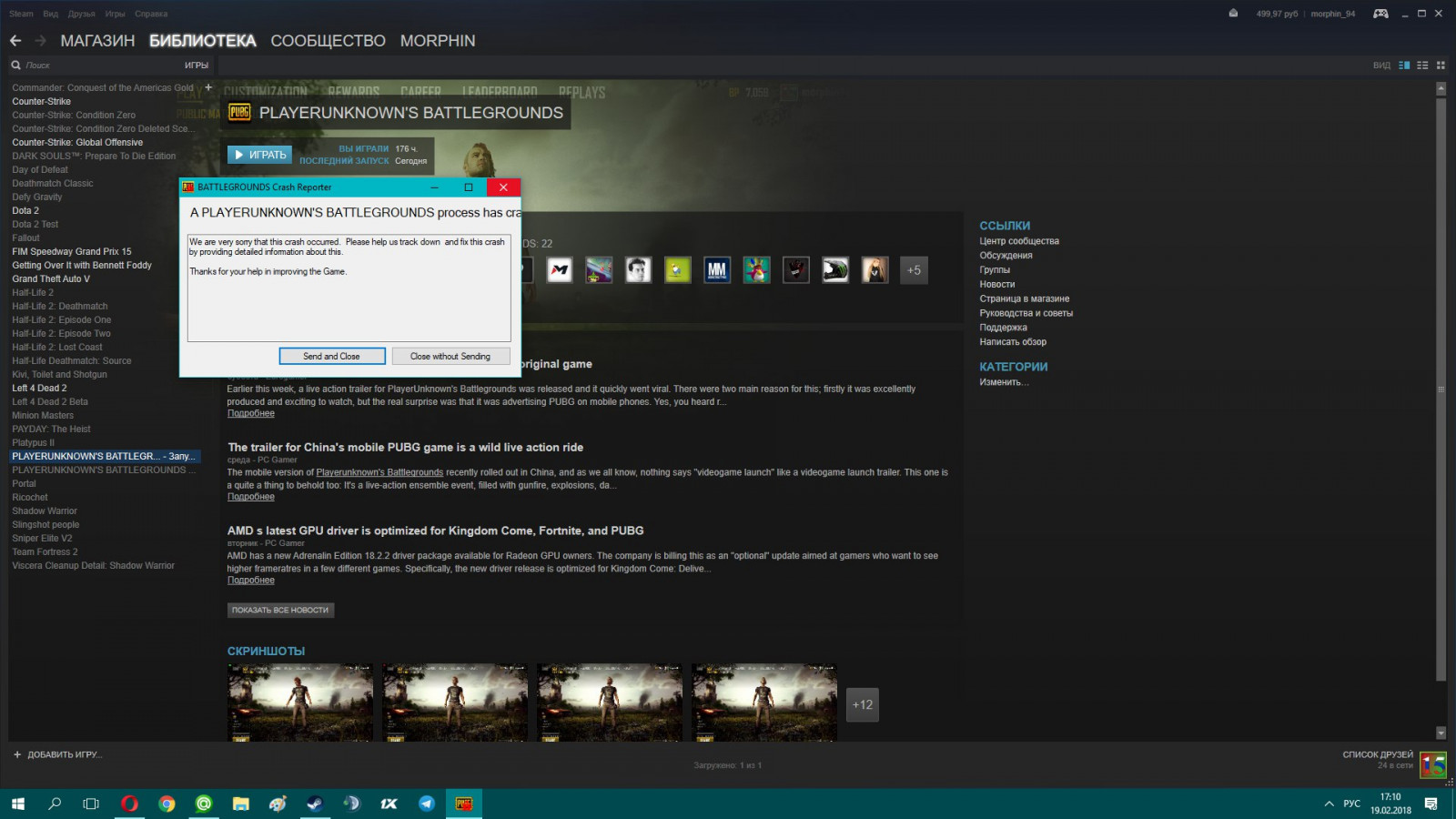Open the Playerunknown's Battlegrounds inline link

(379, 472)
